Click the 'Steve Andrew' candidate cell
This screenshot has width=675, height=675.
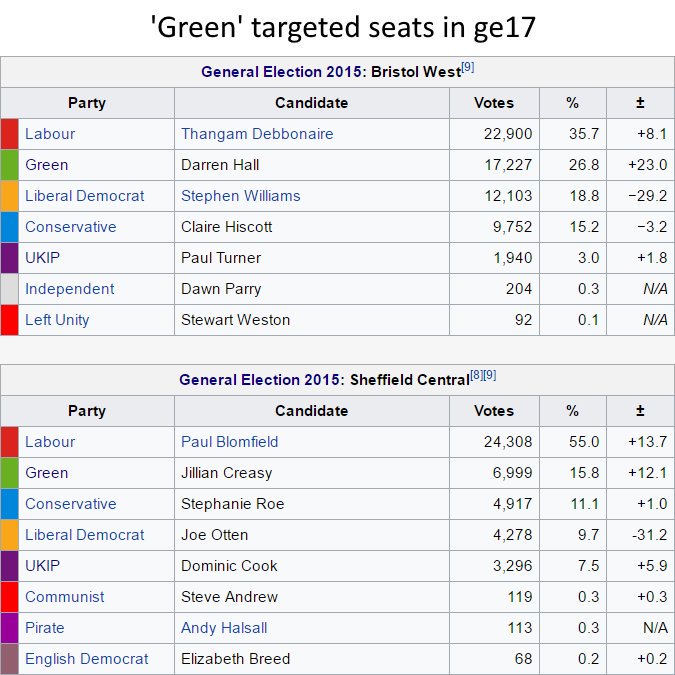[312, 597]
